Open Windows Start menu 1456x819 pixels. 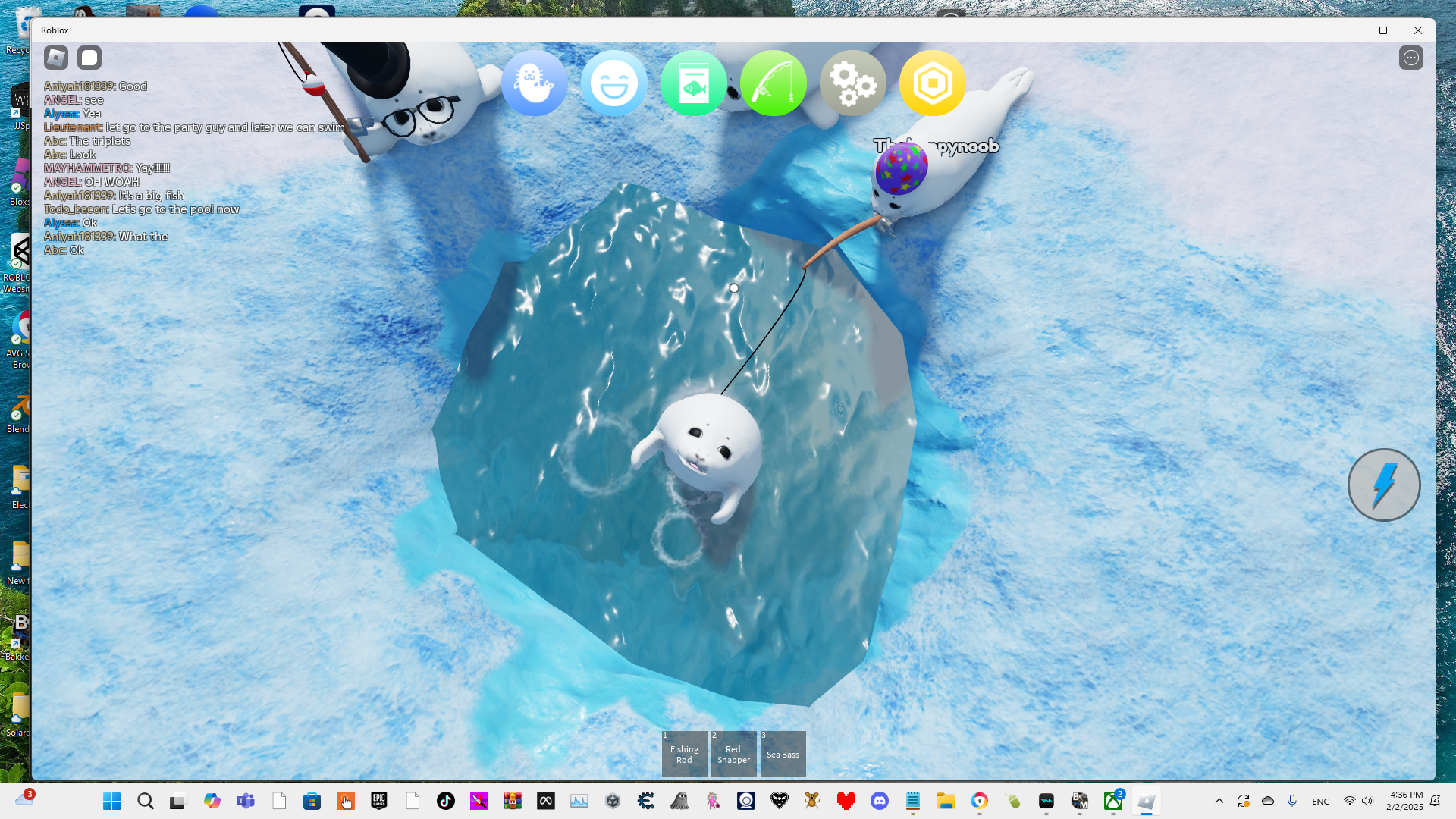(x=111, y=801)
